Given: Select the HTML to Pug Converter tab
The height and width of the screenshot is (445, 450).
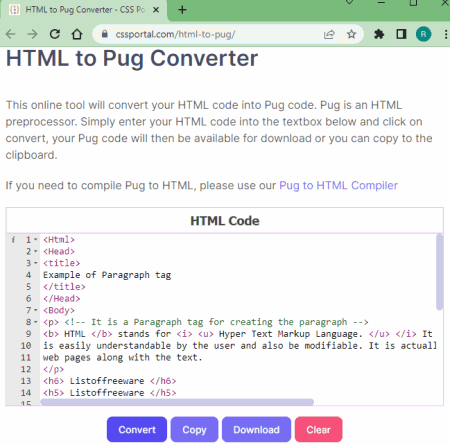Looking at the screenshot, I should (83, 10).
